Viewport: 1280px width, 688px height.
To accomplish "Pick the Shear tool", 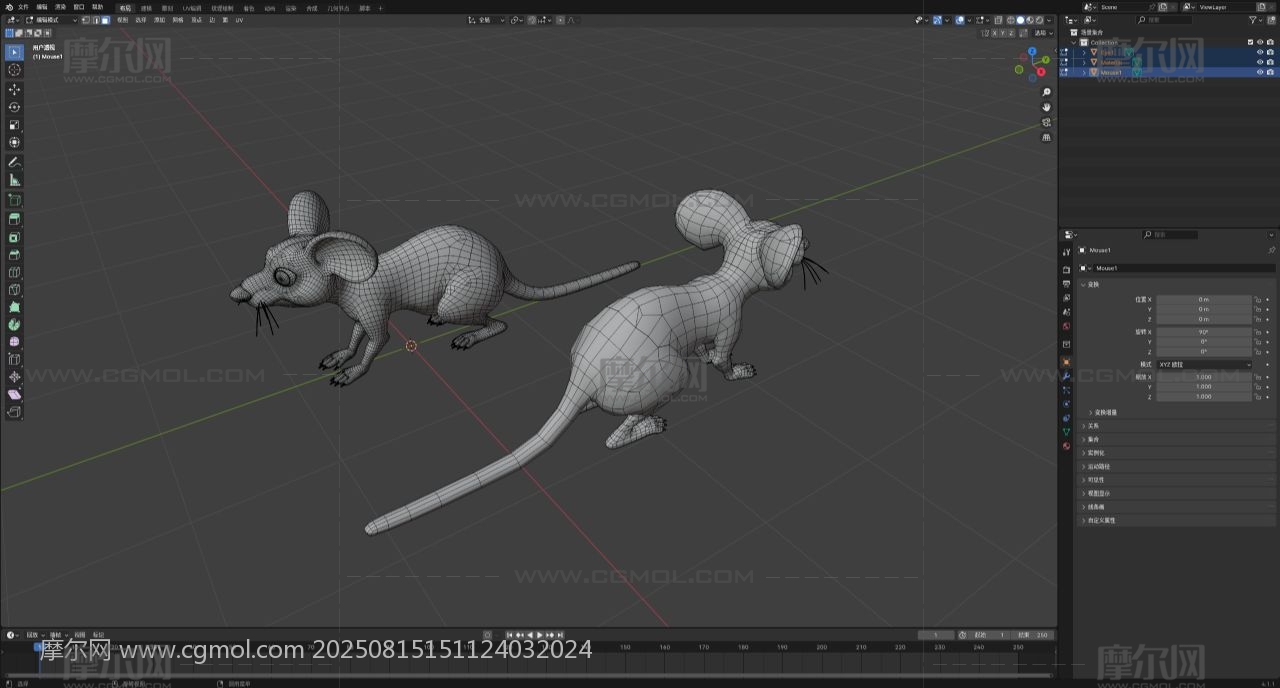I will 14,394.
